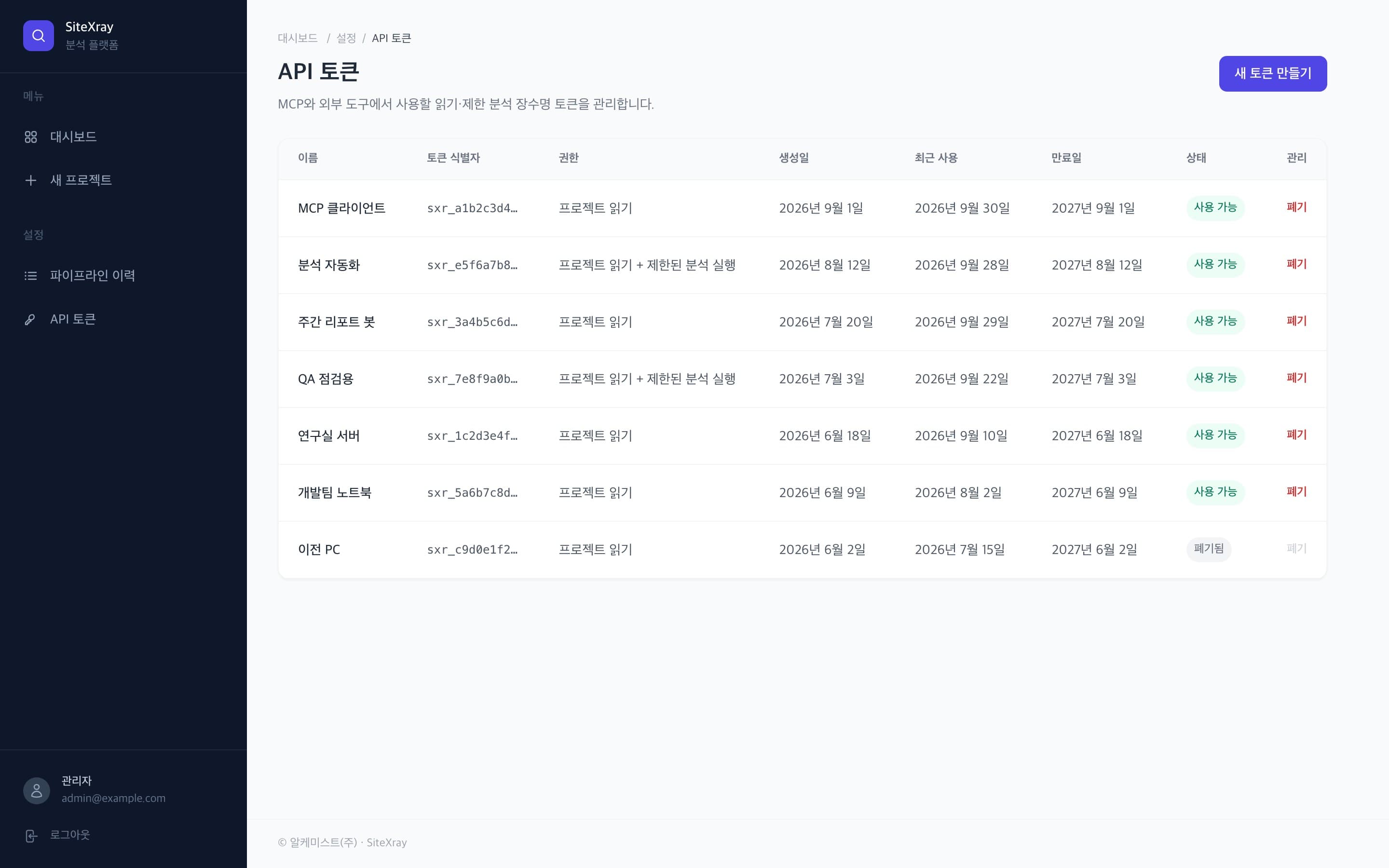Click the disabled 폐기 in 이전 PC row
This screenshot has width=1389, height=868.
click(x=1296, y=548)
